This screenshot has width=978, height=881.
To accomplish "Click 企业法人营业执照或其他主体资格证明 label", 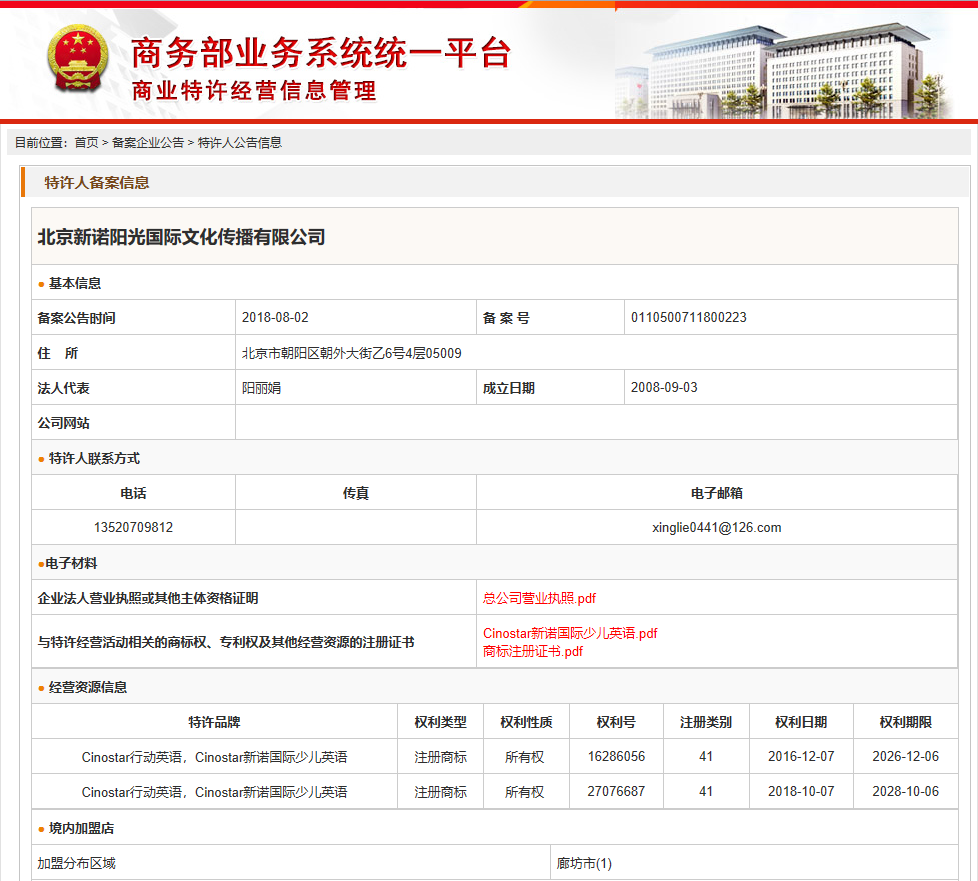I will [x=148, y=598].
